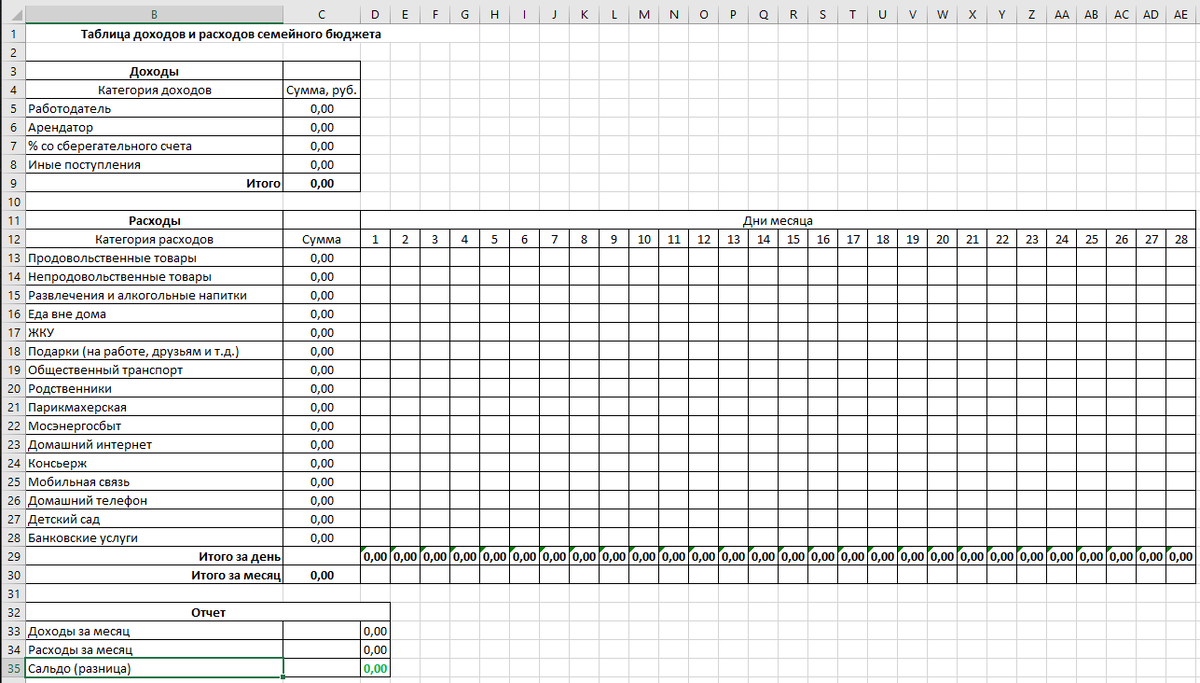Select column B header

(154, 14)
